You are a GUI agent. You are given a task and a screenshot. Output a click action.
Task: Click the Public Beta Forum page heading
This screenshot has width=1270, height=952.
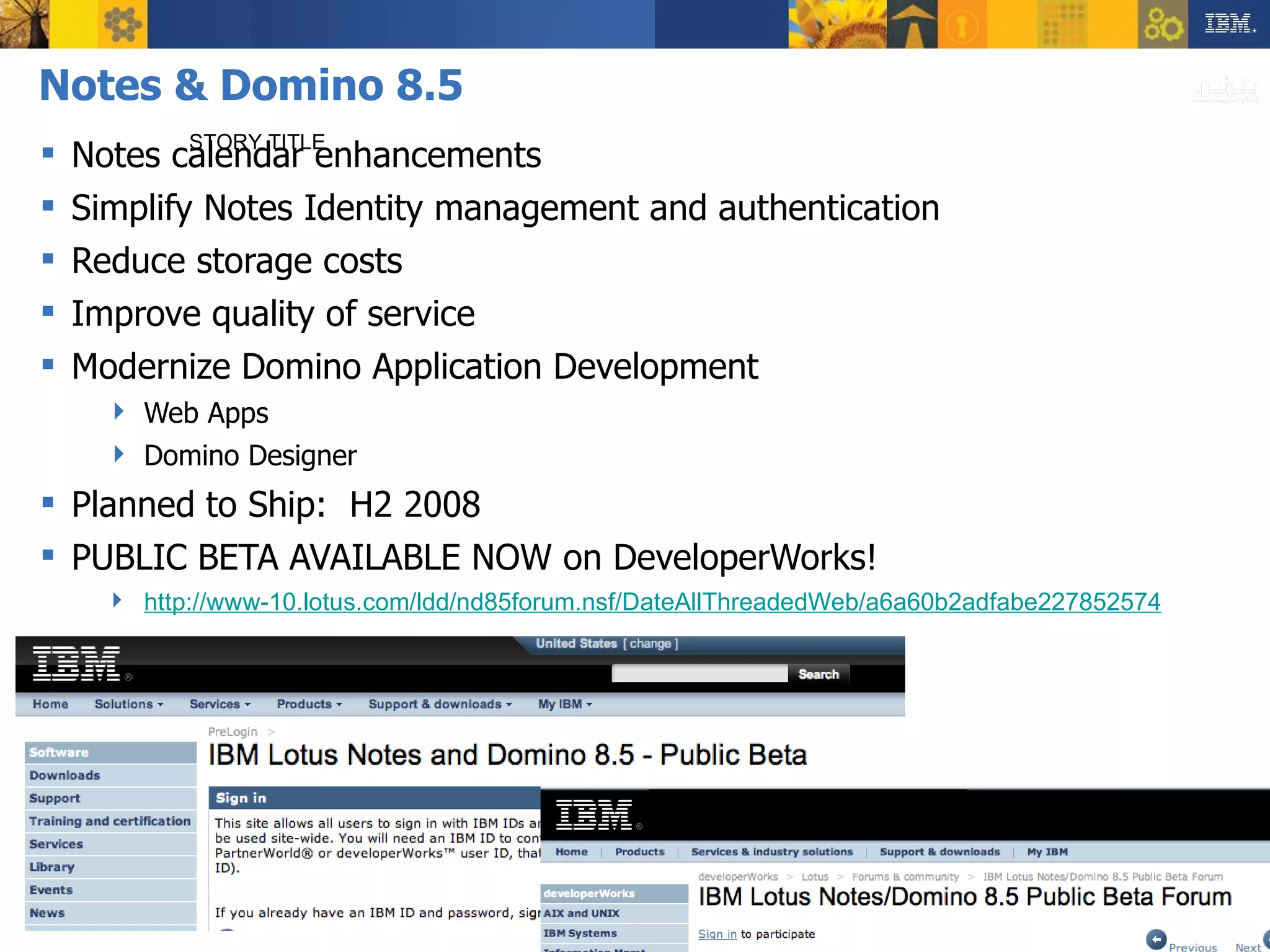(965, 897)
